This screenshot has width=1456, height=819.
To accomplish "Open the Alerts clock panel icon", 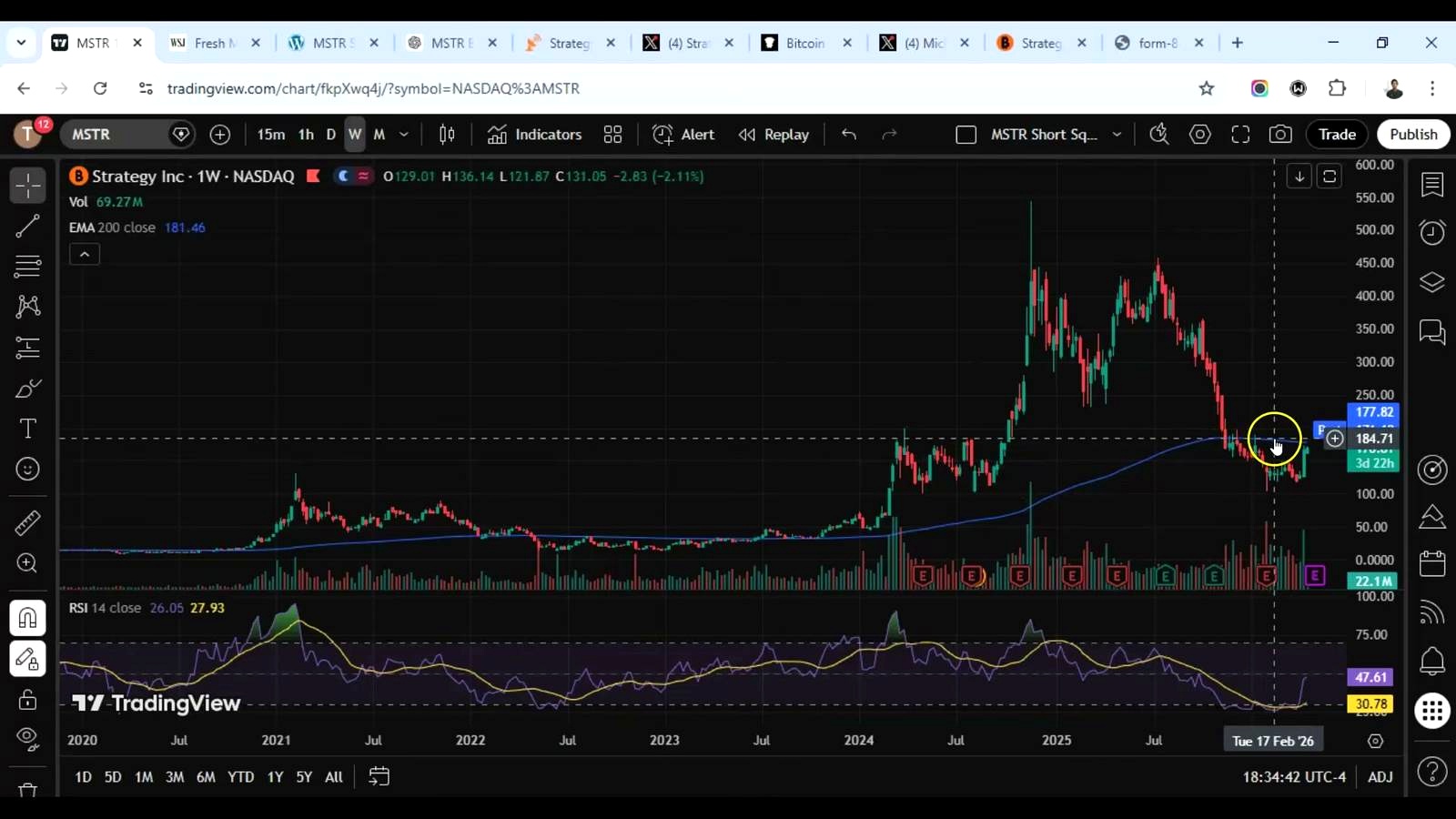I will click(1432, 232).
